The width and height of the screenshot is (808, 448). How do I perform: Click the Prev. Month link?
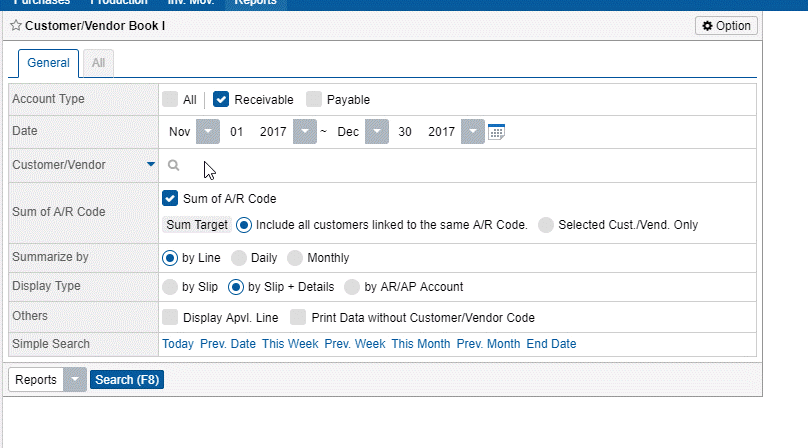point(489,344)
